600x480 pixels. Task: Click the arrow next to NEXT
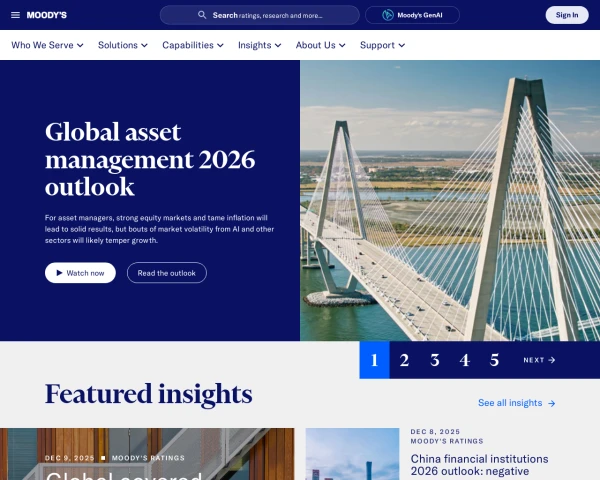551,360
